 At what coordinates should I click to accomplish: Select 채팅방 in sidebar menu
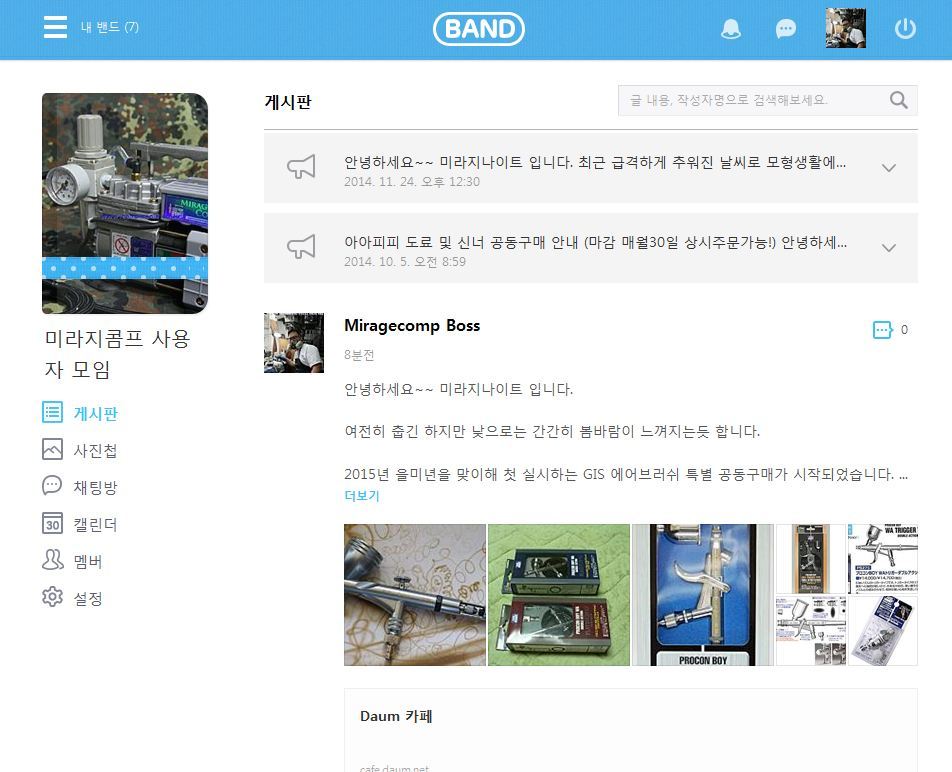[95, 487]
